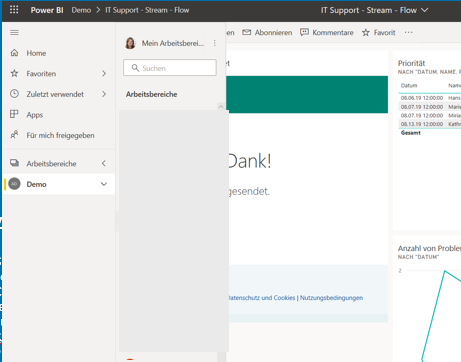Image resolution: width=461 pixels, height=362 pixels.
Task: Collapse the navigation hamburger menu
Action: [x=14, y=32]
